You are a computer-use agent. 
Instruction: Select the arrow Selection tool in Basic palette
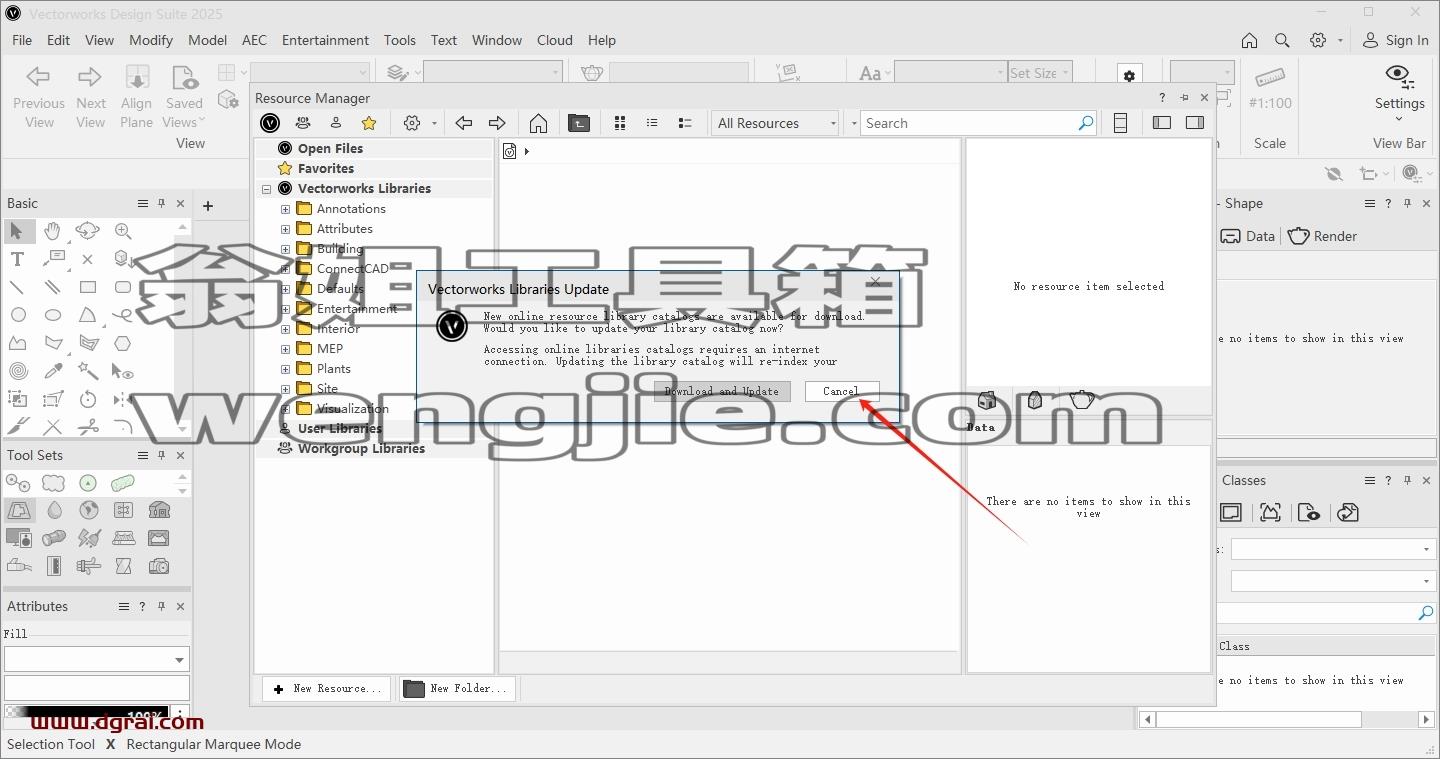(17, 231)
